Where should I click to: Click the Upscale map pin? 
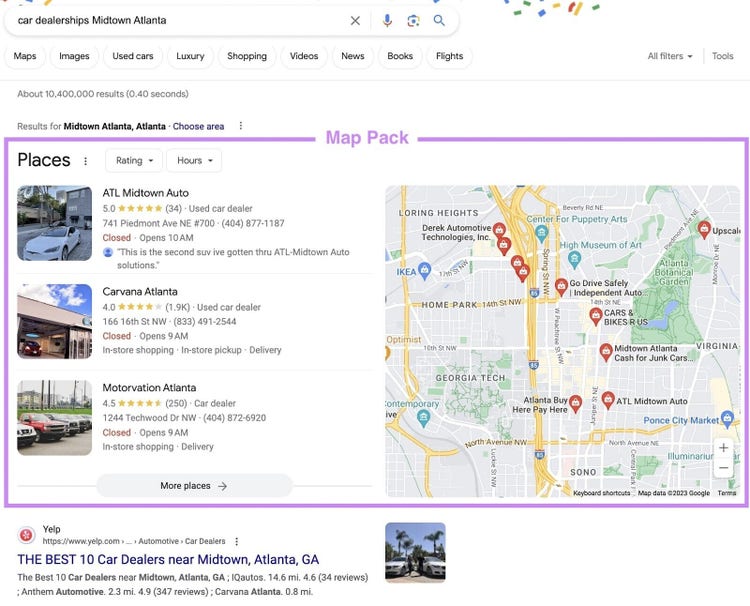pyautogui.click(x=704, y=229)
